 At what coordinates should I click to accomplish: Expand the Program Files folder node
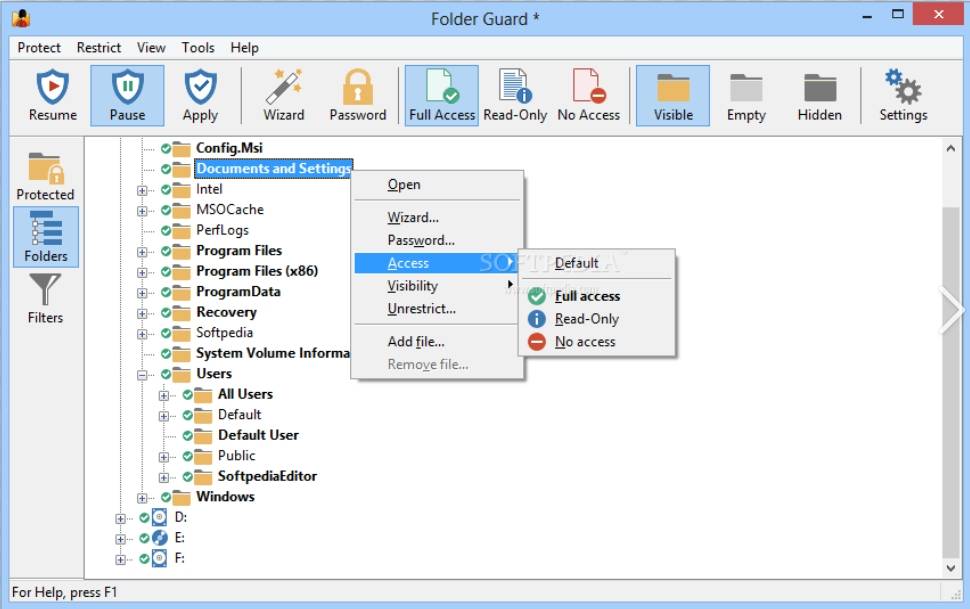tap(142, 252)
